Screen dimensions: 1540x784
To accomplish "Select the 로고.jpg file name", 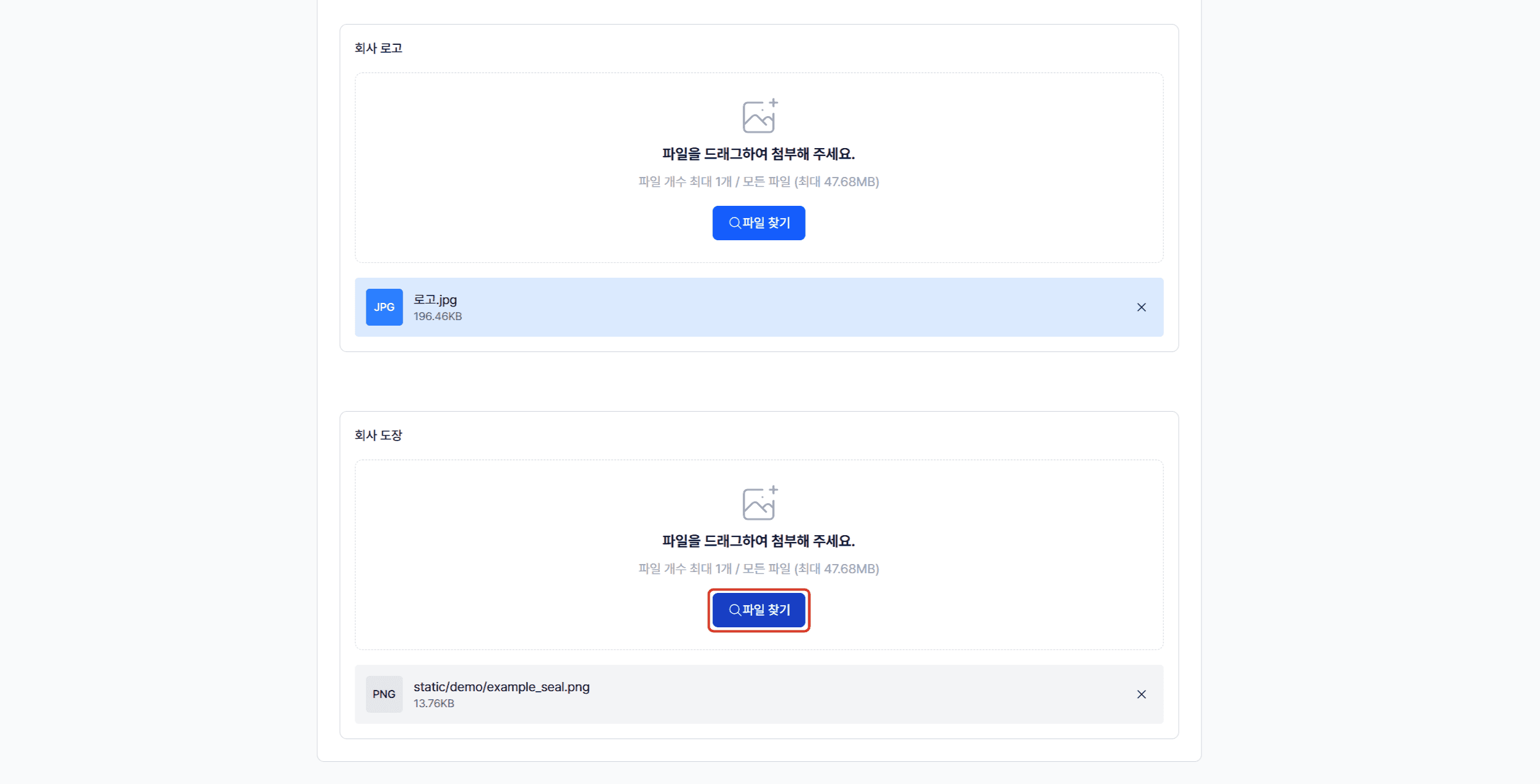I will pos(435,300).
